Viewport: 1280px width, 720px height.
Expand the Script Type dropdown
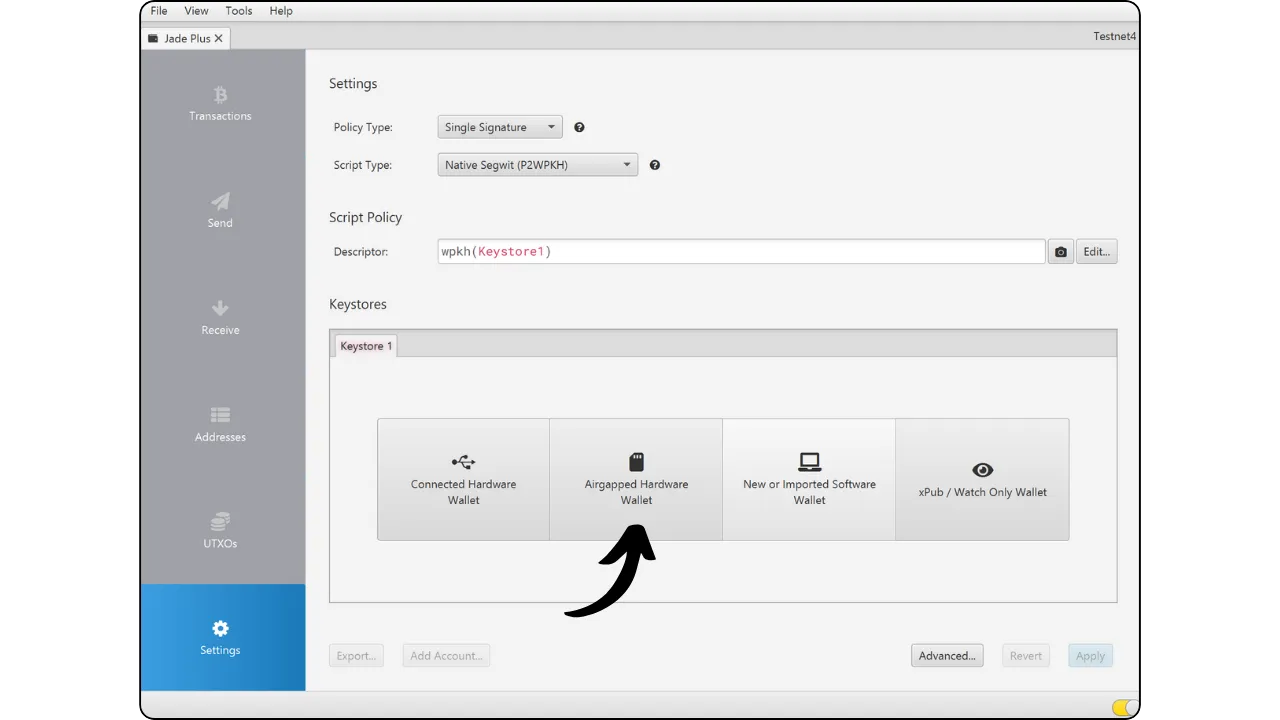537,165
